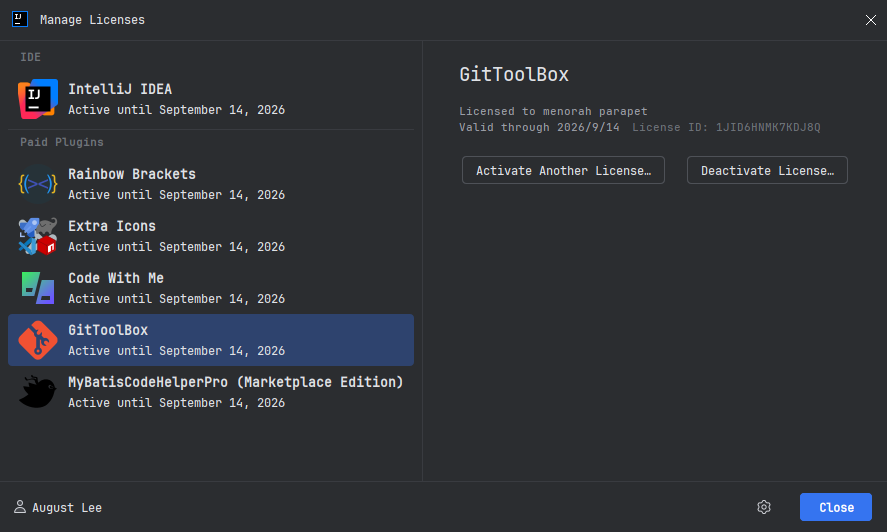Click the License ID: 1JID6HNMK7KDJ8Q text
This screenshot has width=887, height=532.
pos(726,127)
